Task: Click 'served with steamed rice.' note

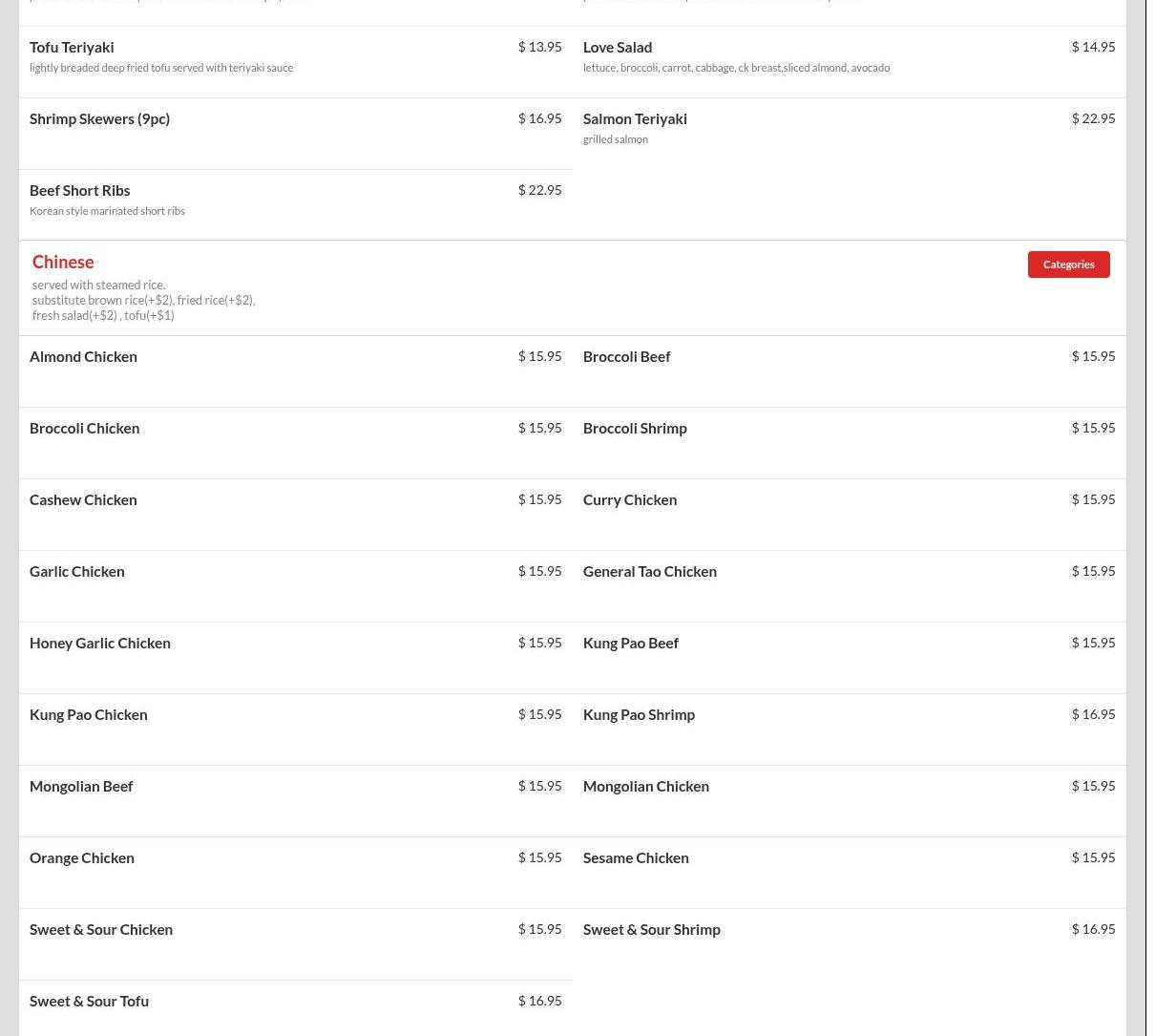Action: [98, 285]
